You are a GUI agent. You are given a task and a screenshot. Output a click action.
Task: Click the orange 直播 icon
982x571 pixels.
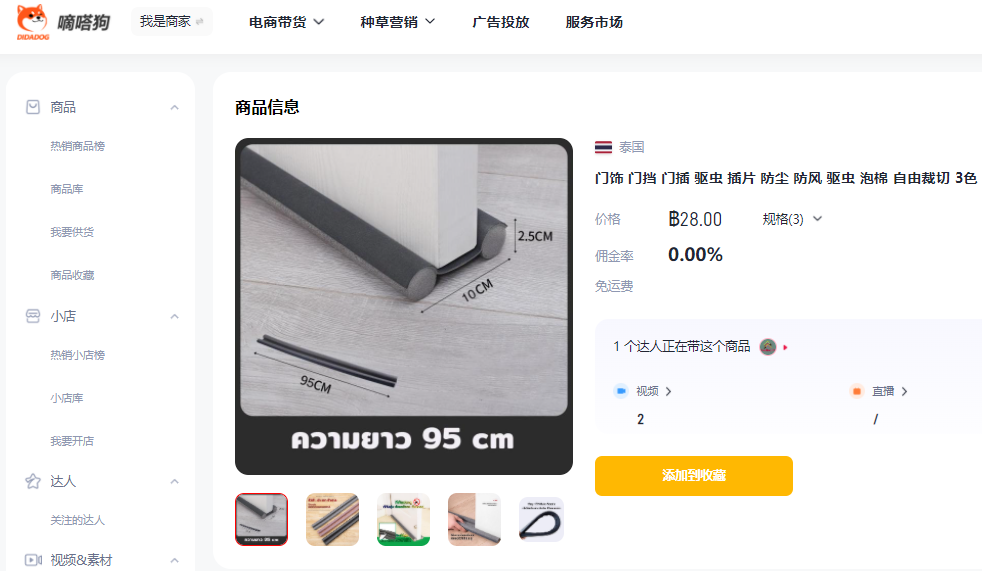pyautogui.click(x=857, y=391)
